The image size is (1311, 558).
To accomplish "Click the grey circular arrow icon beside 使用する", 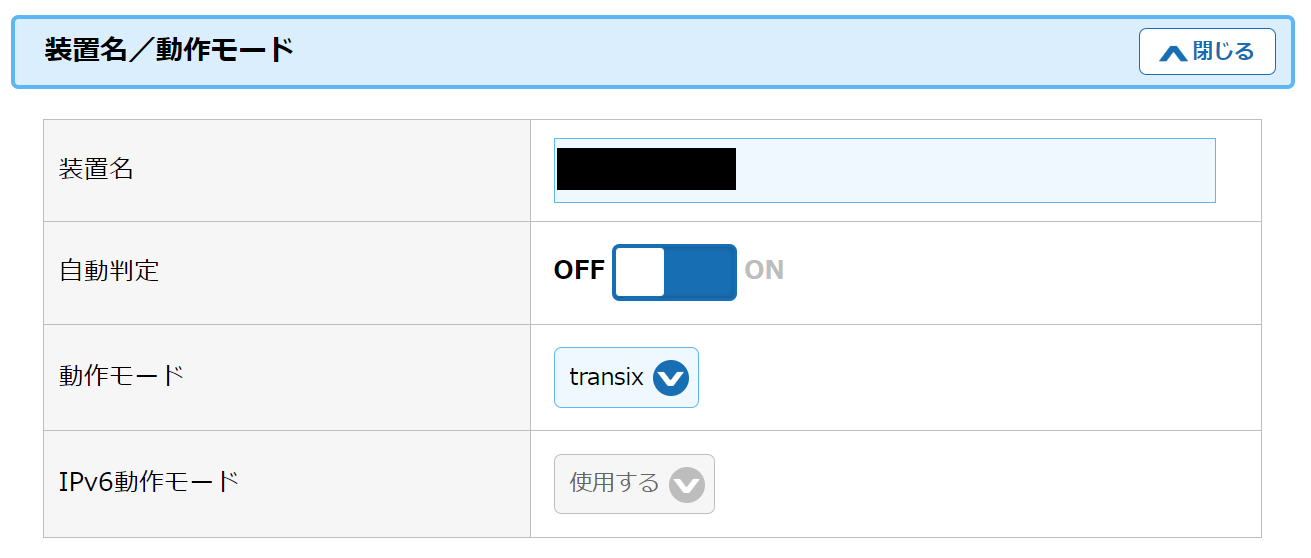I will pyautogui.click(x=686, y=485).
